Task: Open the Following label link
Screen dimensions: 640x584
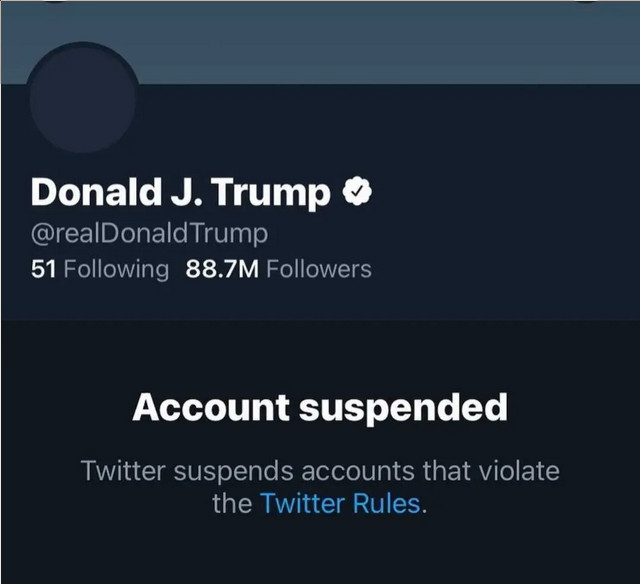Action: (x=116, y=269)
